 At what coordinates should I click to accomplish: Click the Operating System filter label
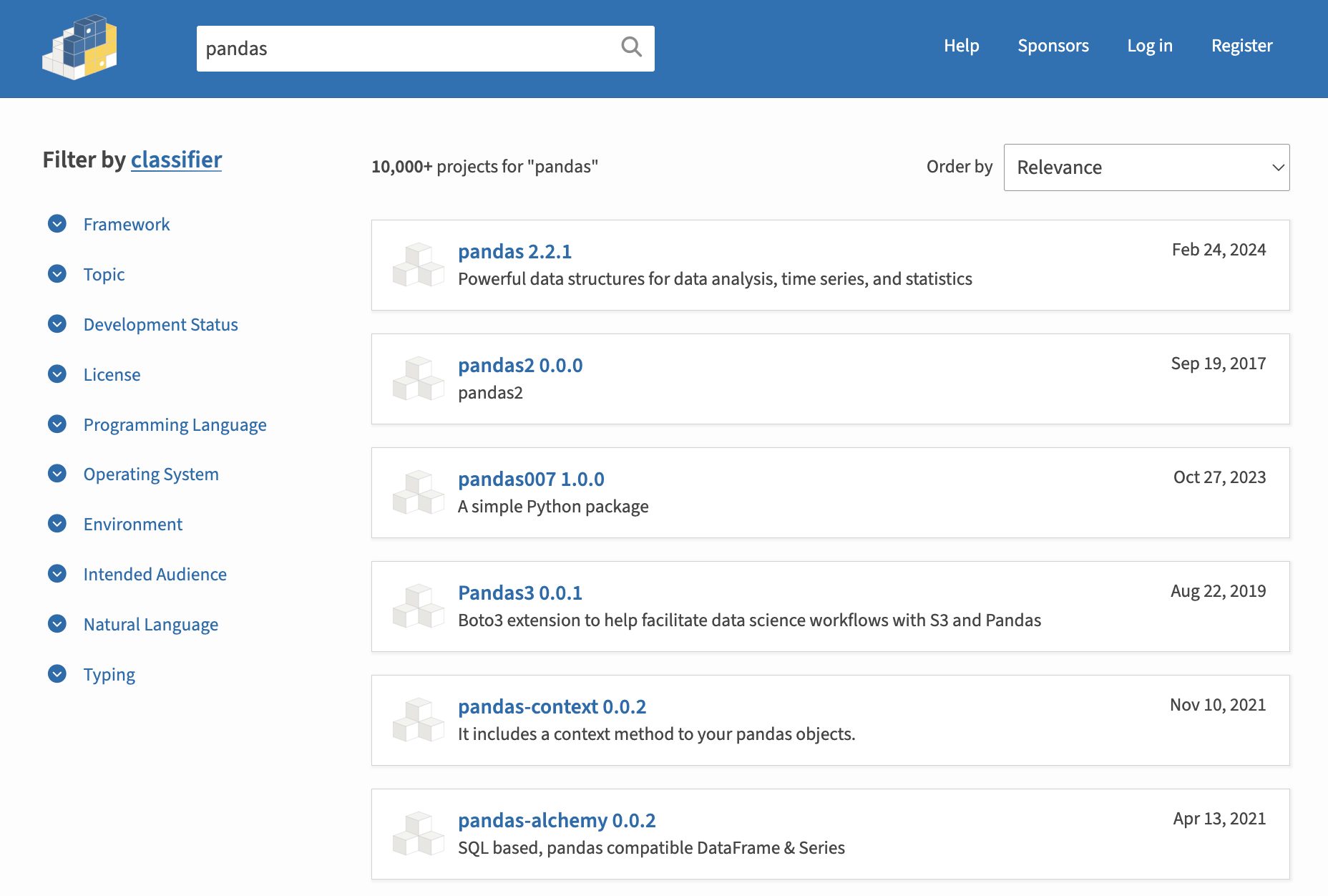coord(151,474)
